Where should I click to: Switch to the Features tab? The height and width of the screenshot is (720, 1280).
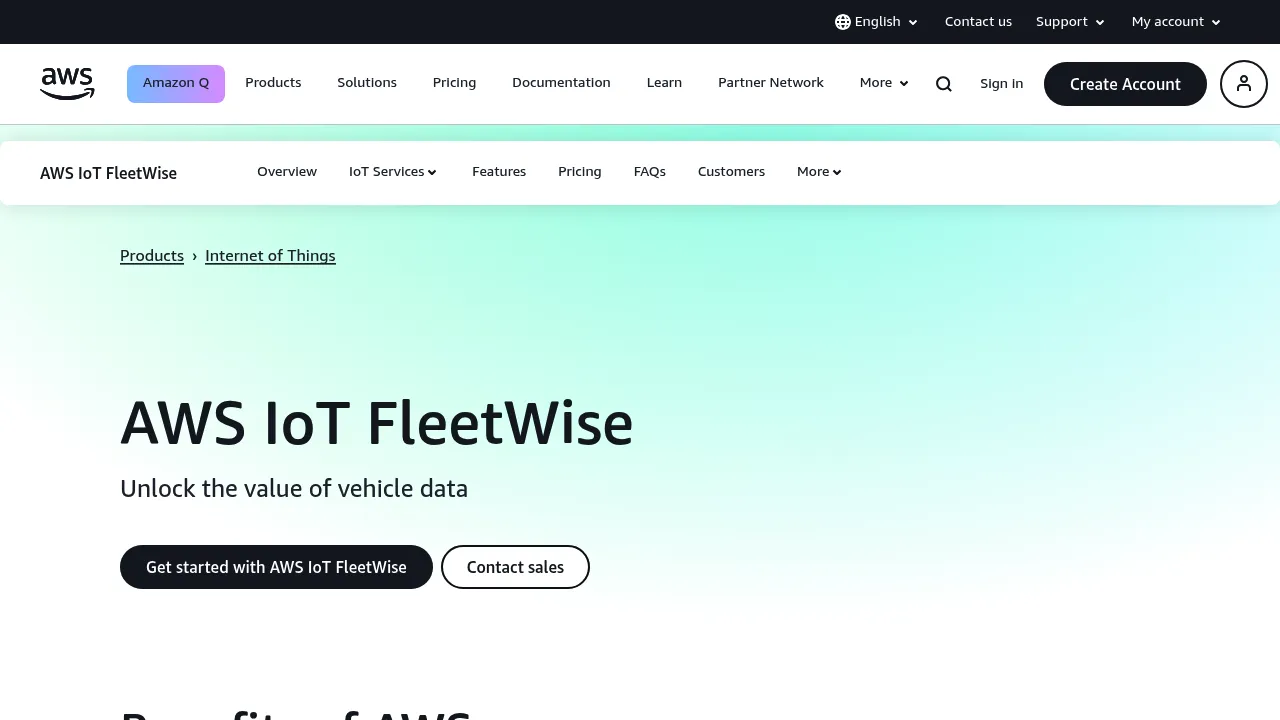[x=499, y=172]
